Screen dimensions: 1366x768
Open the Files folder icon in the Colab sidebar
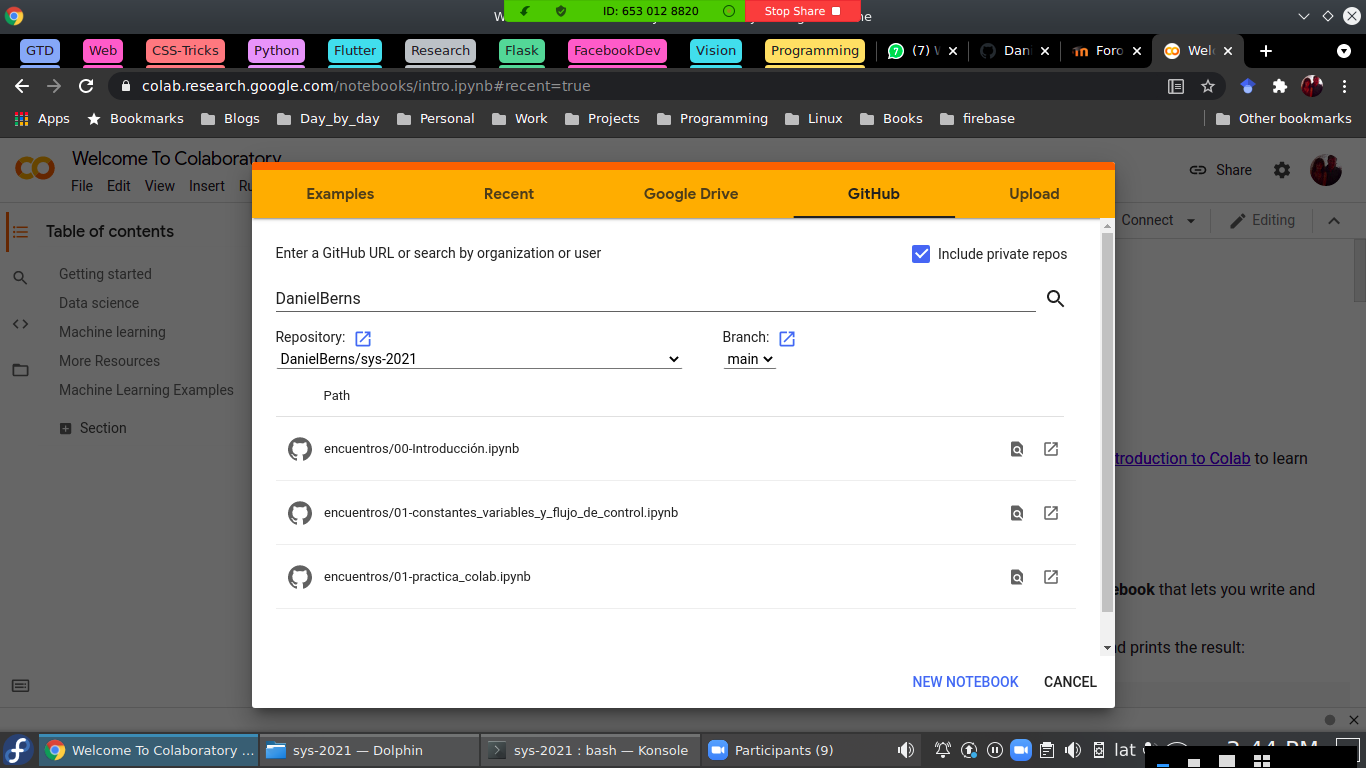[x=20, y=370]
